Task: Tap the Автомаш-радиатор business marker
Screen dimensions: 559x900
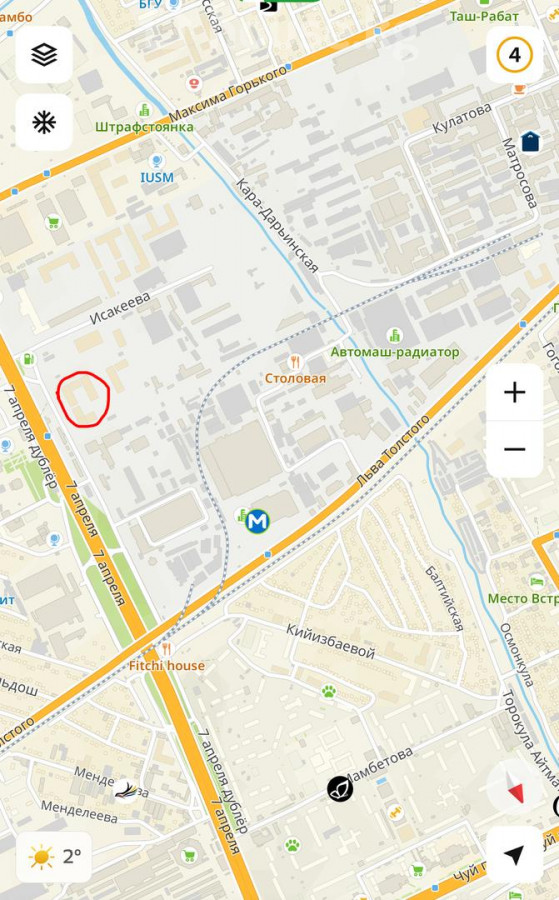Action: (394, 335)
